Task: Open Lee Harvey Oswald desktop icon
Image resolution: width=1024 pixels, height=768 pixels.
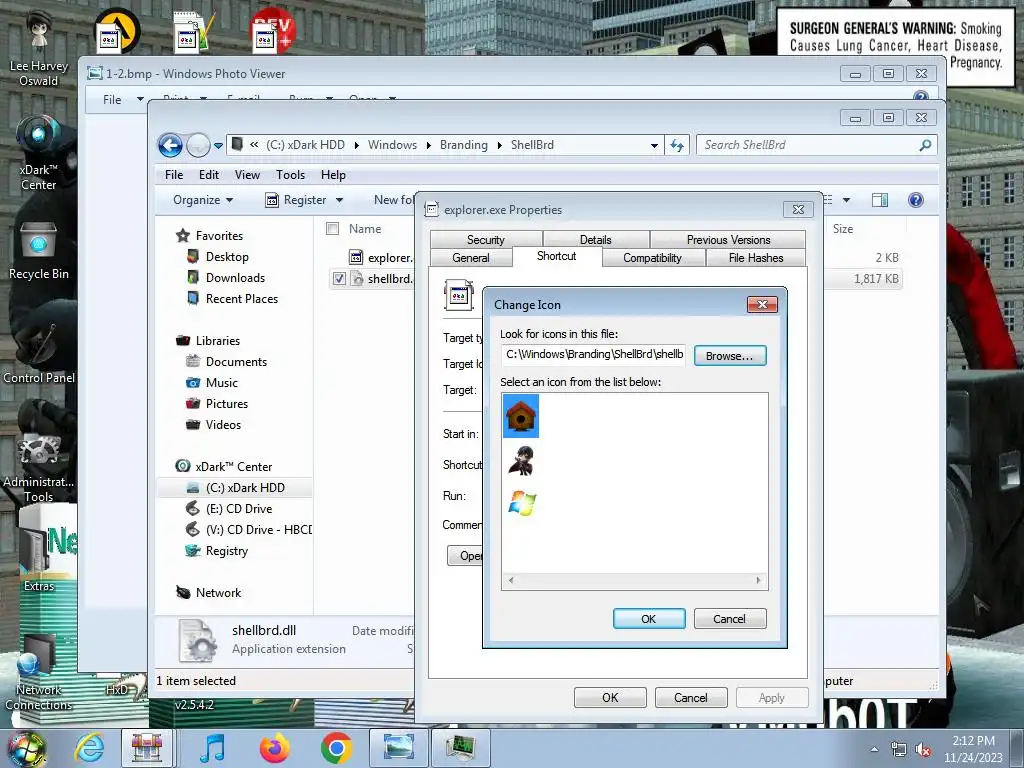Action: click(x=39, y=49)
